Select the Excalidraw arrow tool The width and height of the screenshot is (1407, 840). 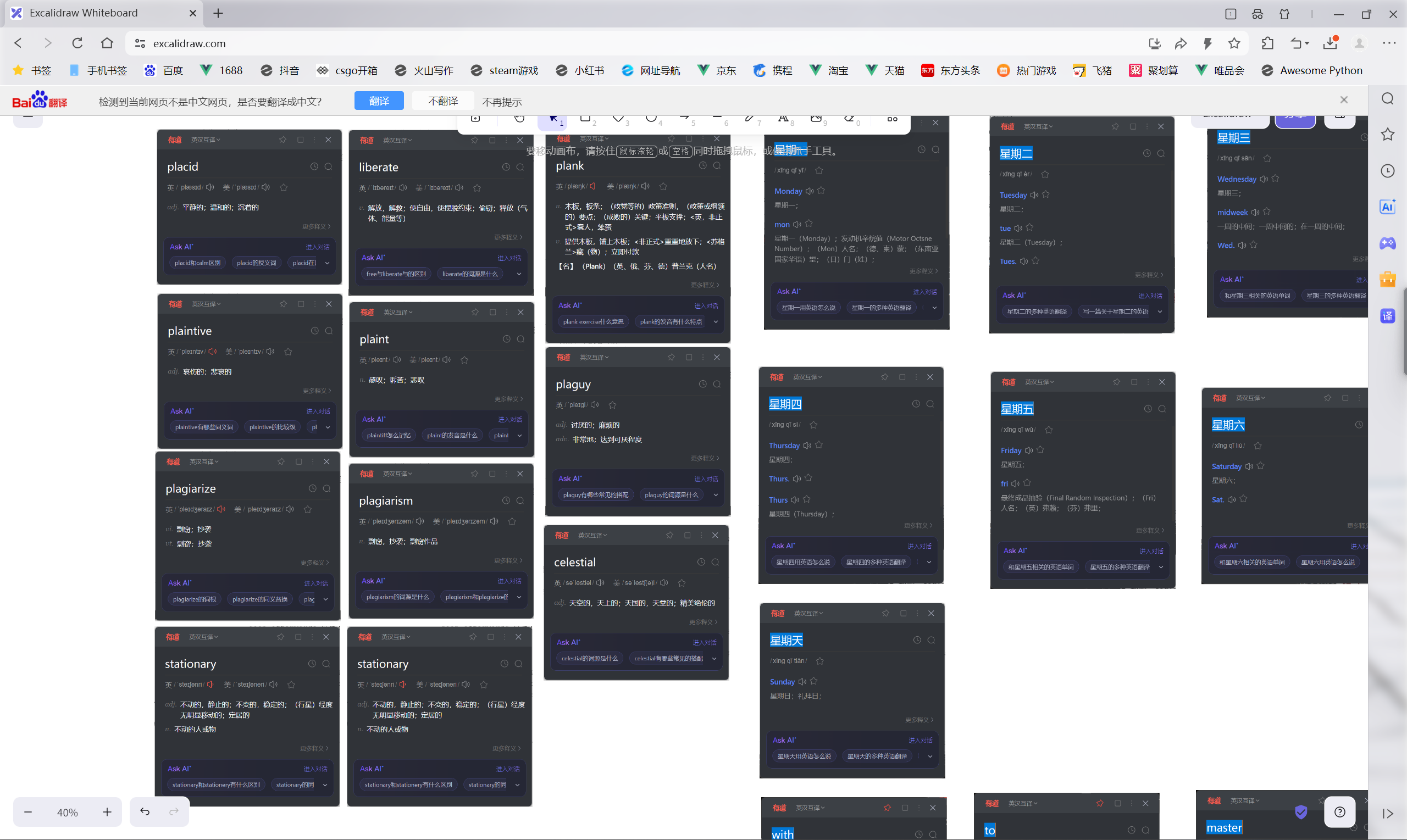point(684,118)
